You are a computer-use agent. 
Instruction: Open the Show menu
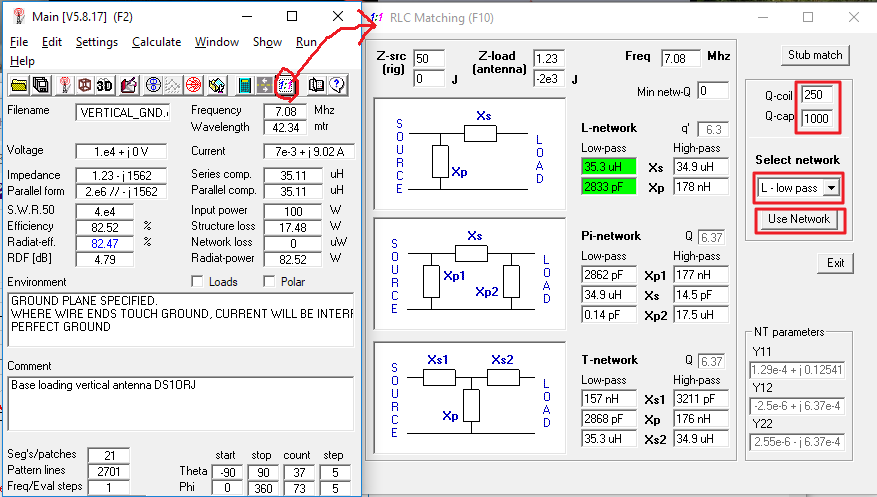267,42
